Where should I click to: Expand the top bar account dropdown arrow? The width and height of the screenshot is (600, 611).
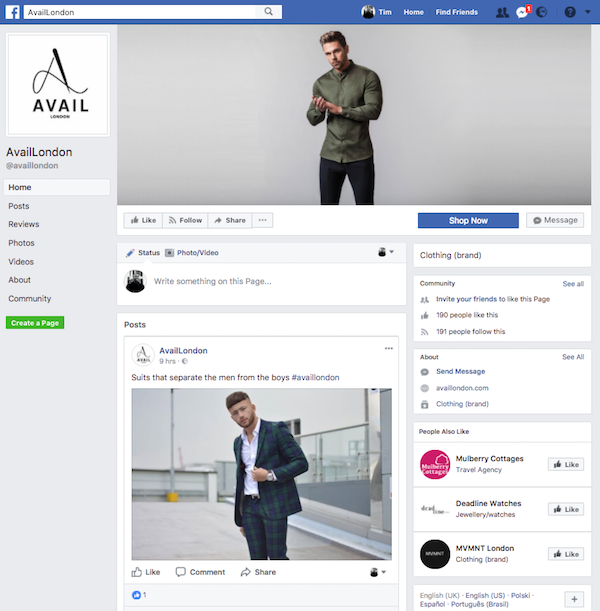pos(588,12)
